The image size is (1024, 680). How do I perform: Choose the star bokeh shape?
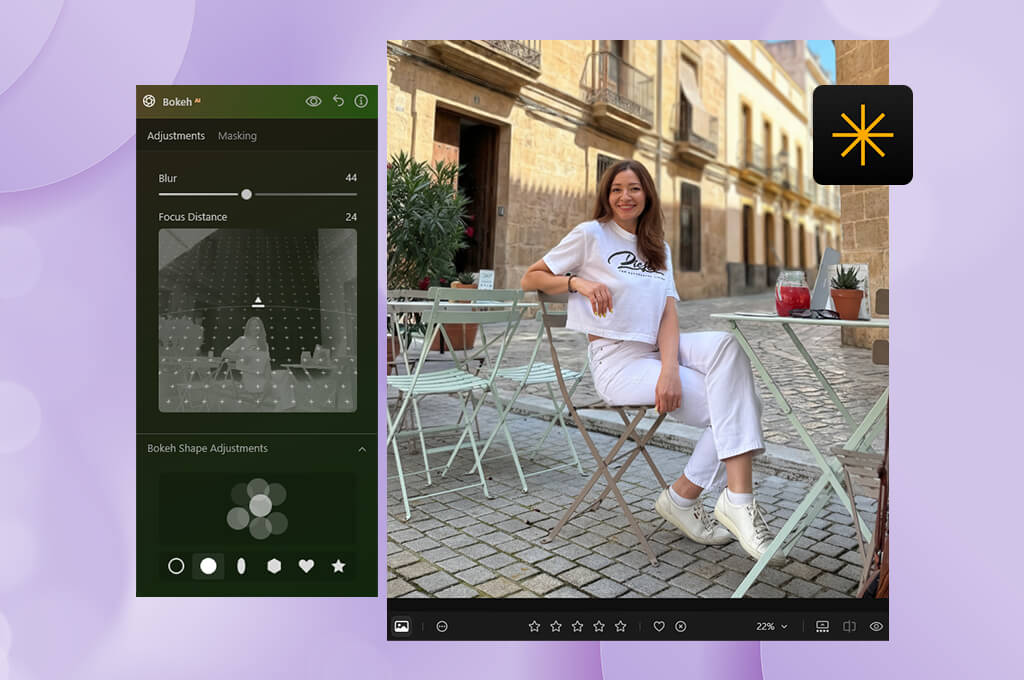pos(338,566)
